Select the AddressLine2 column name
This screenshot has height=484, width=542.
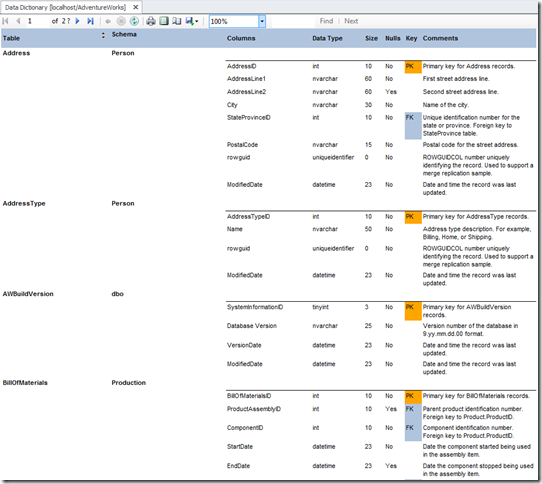[246, 92]
